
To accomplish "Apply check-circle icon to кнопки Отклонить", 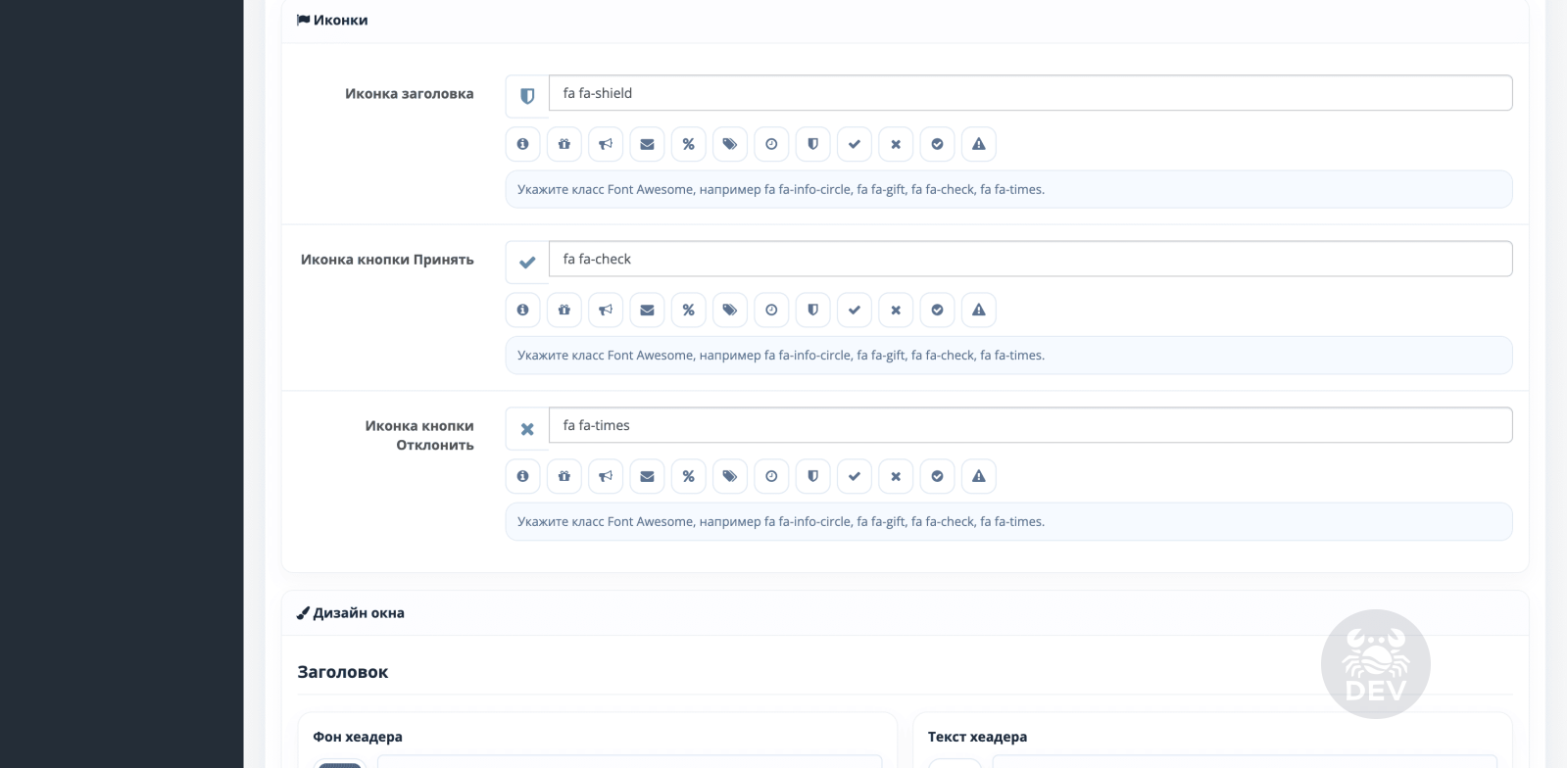I will 938,476.
